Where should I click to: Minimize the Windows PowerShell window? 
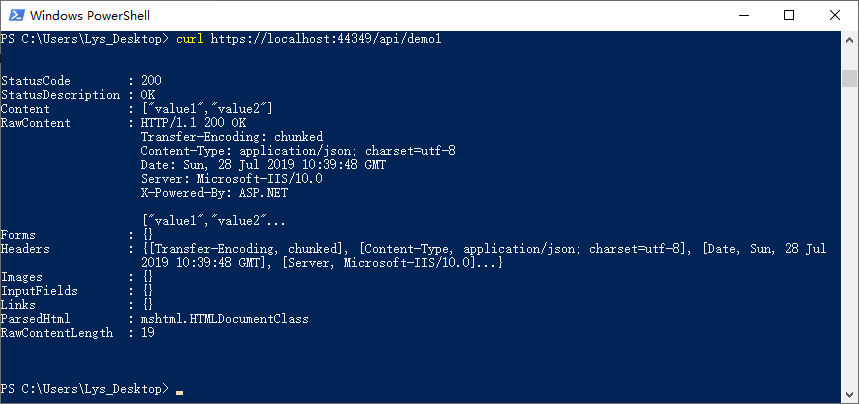[743, 15]
